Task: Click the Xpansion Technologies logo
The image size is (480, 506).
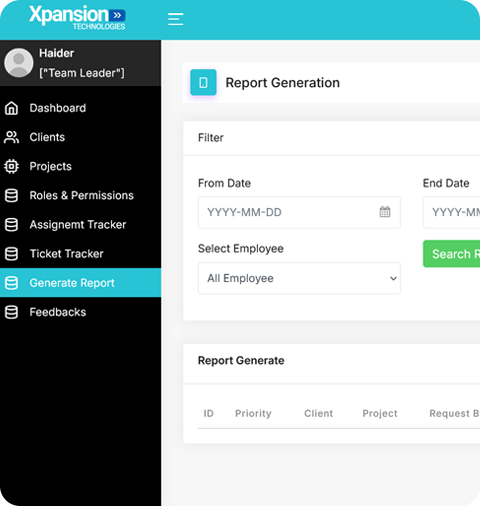Action: (x=77, y=17)
